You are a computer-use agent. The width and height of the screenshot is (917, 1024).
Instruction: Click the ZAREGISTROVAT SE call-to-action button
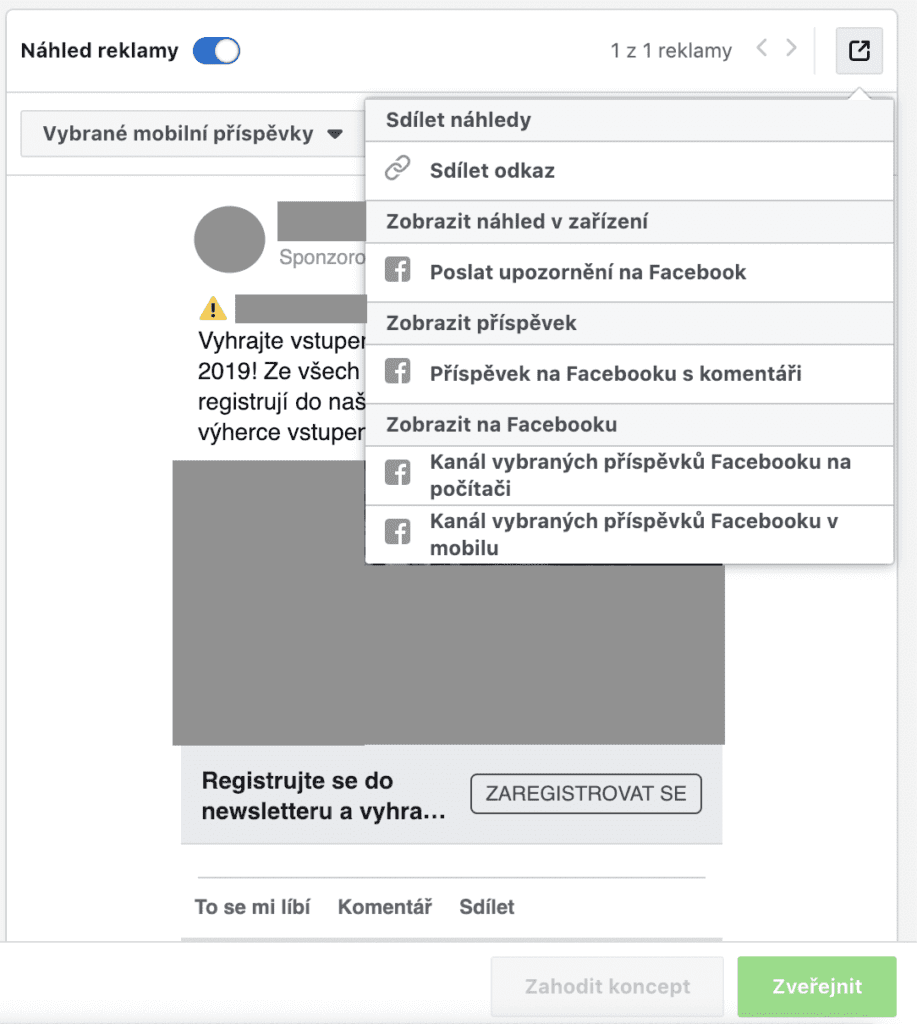tap(586, 794)
